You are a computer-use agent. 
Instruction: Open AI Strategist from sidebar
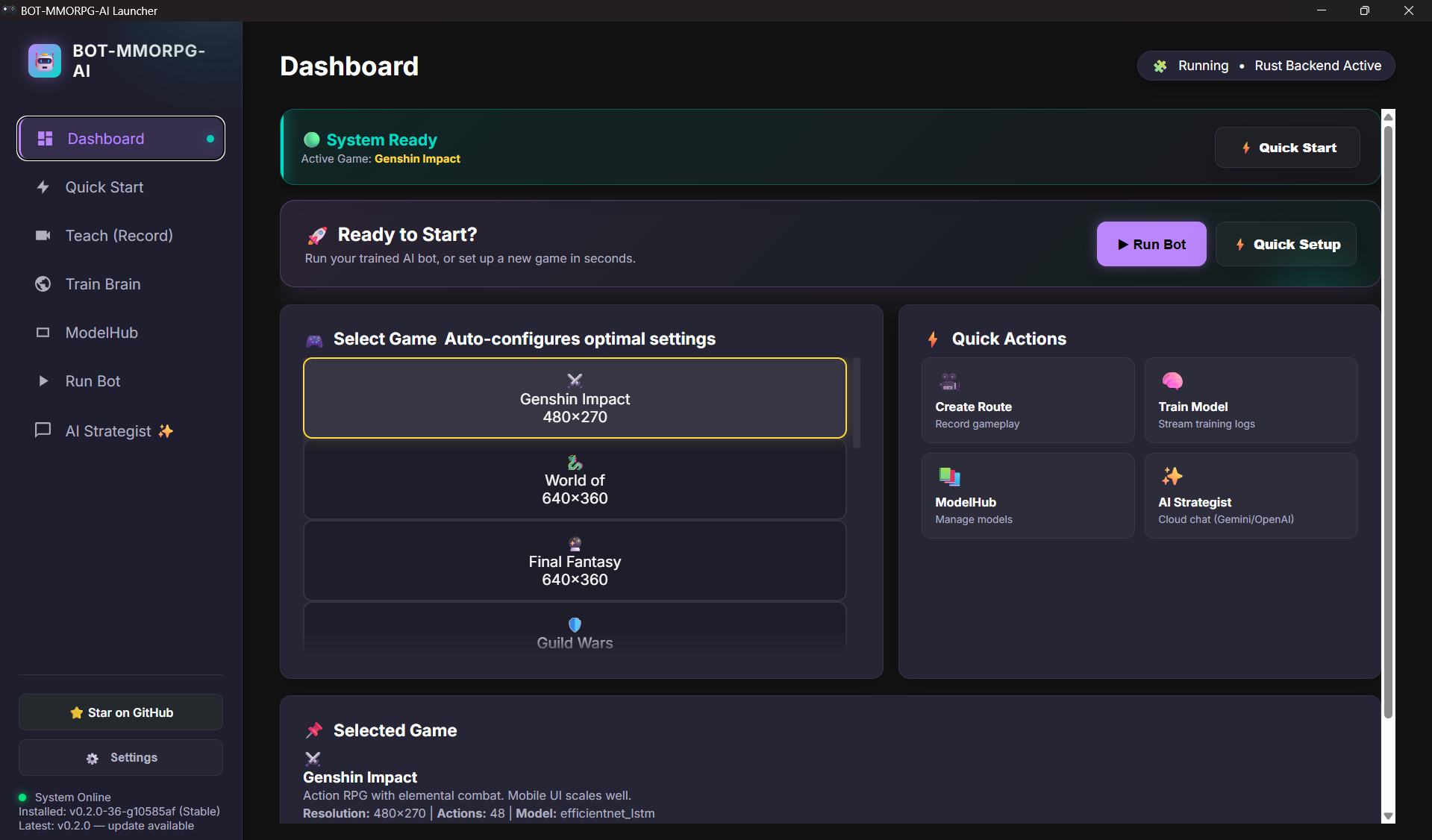tap(121, 431)
